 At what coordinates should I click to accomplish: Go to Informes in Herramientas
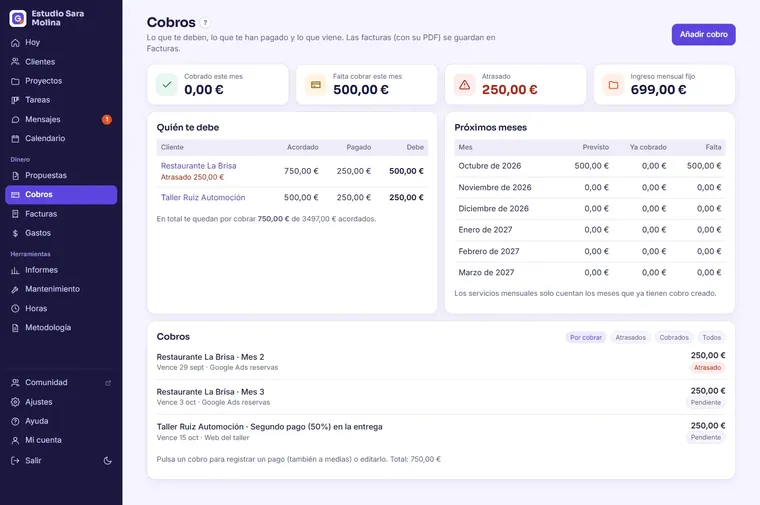[x=61, y=270]
